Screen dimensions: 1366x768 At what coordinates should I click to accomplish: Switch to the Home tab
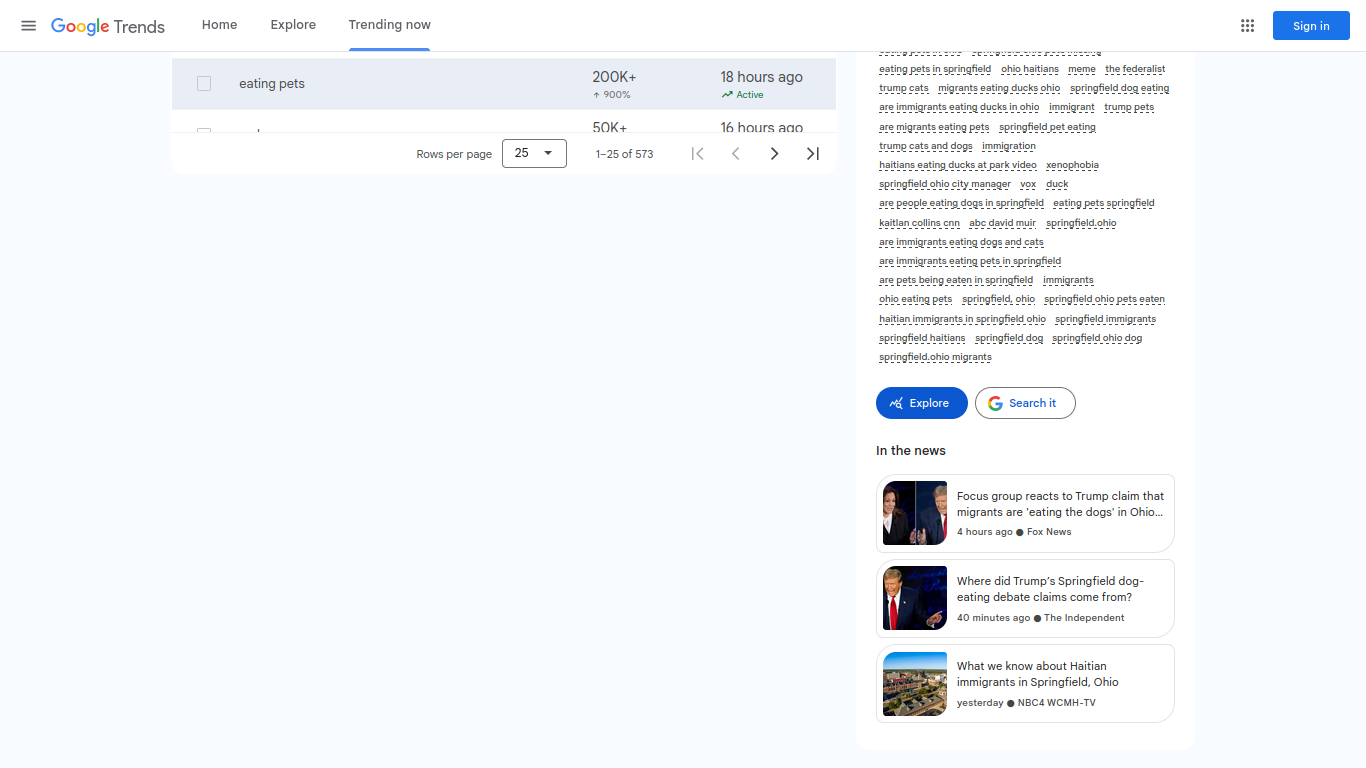[219, 25]
